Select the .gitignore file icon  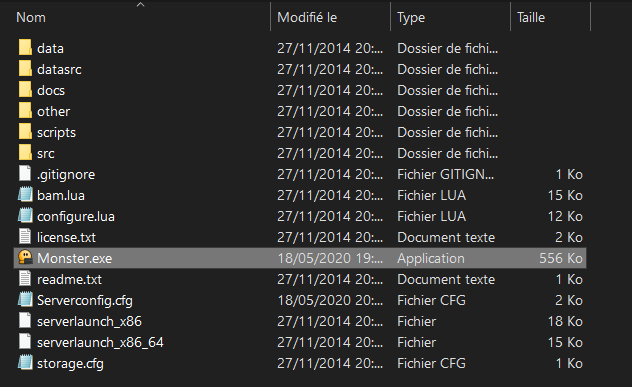(x=25, y=173)
